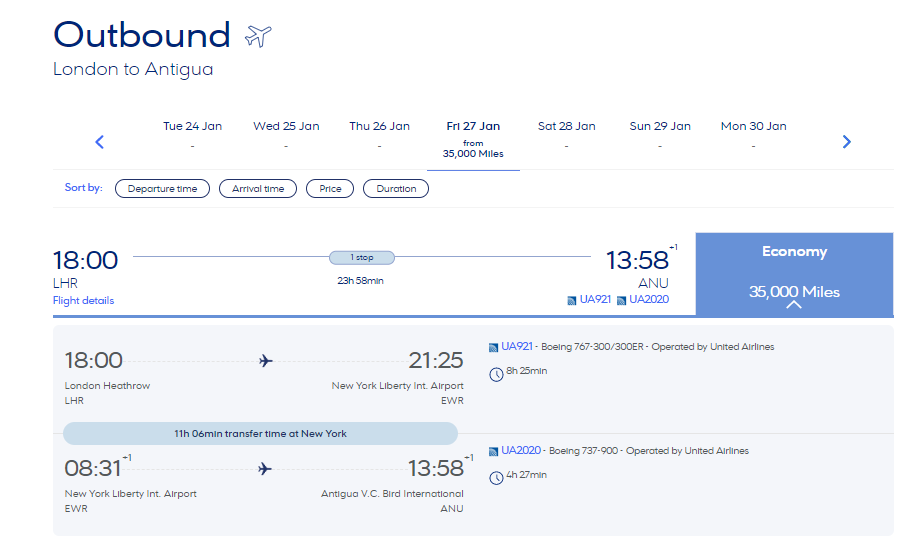Click the clock icon next to 4h 27min
Viewport: 908px width, 543px height.
tap(496, 478)
